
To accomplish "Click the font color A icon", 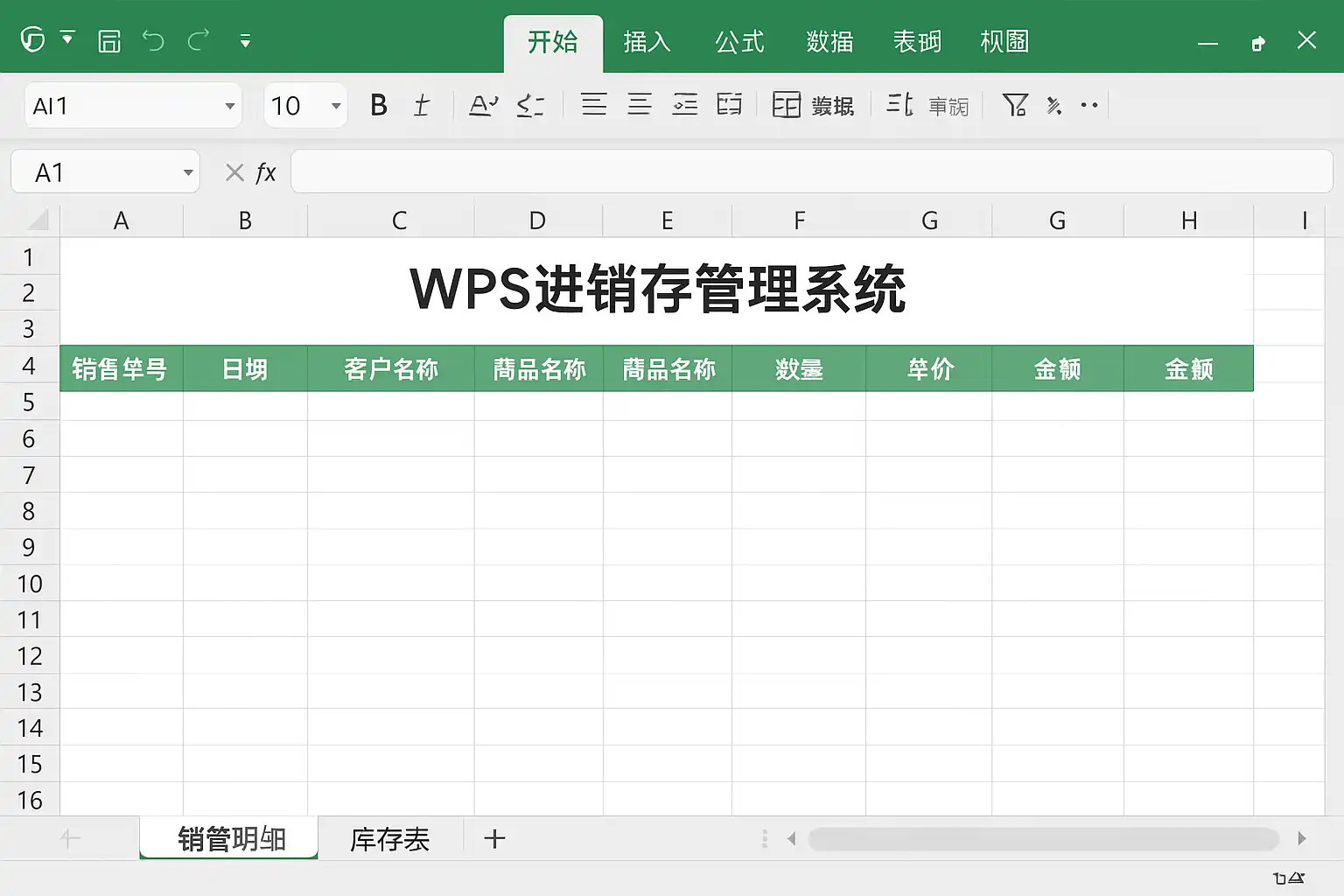I will pyautogui.click(x=482, y=106).
